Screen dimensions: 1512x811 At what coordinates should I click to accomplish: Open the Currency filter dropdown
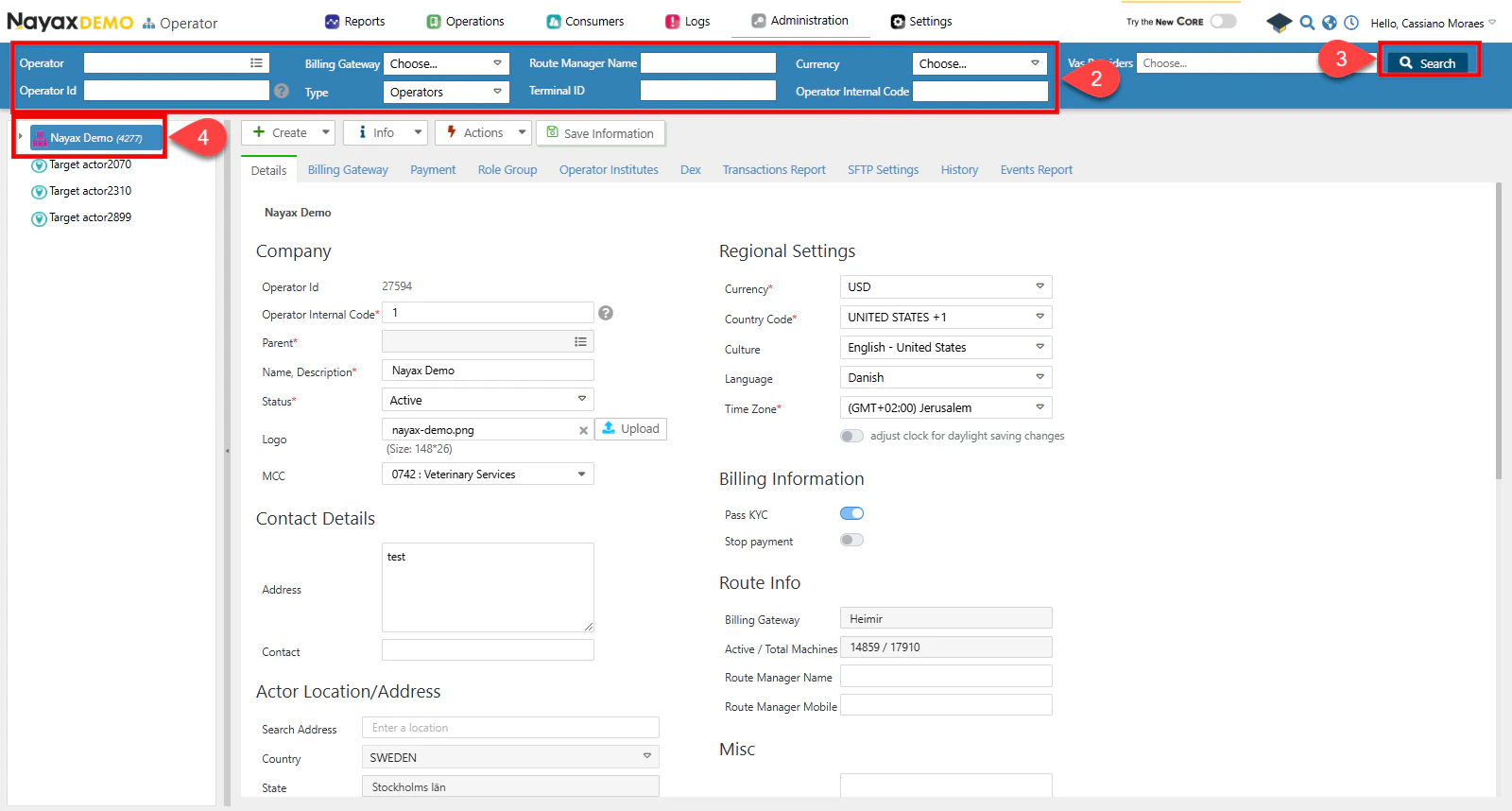[x=980, y=63]
